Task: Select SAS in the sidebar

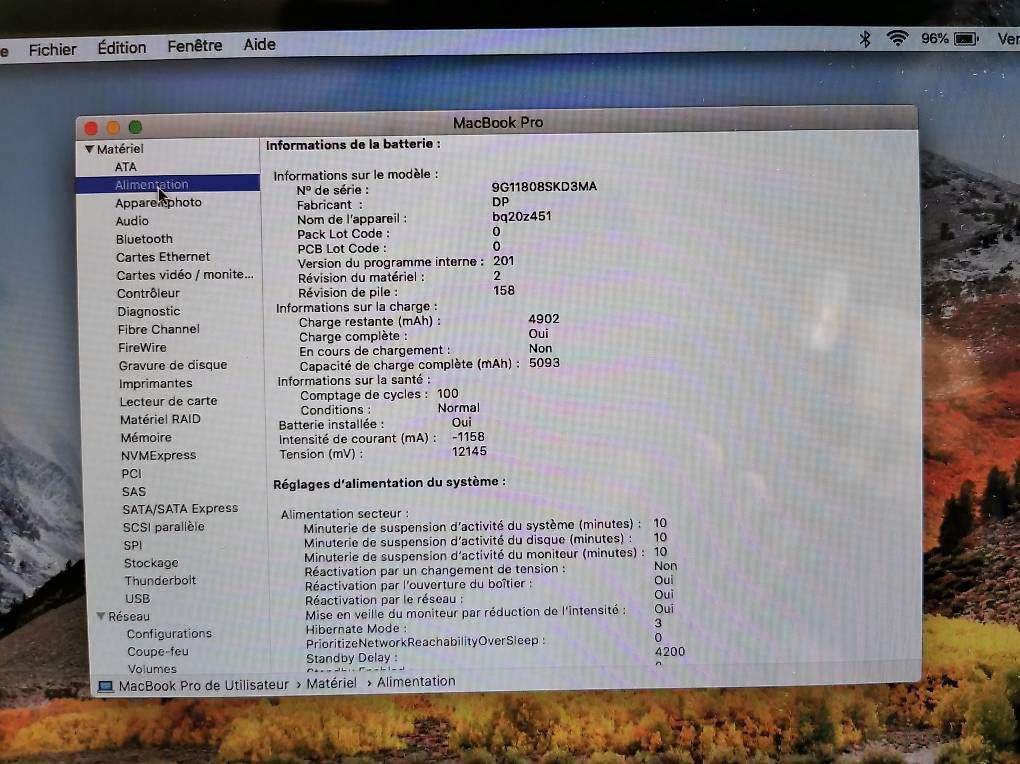Action: pos(134,491)
